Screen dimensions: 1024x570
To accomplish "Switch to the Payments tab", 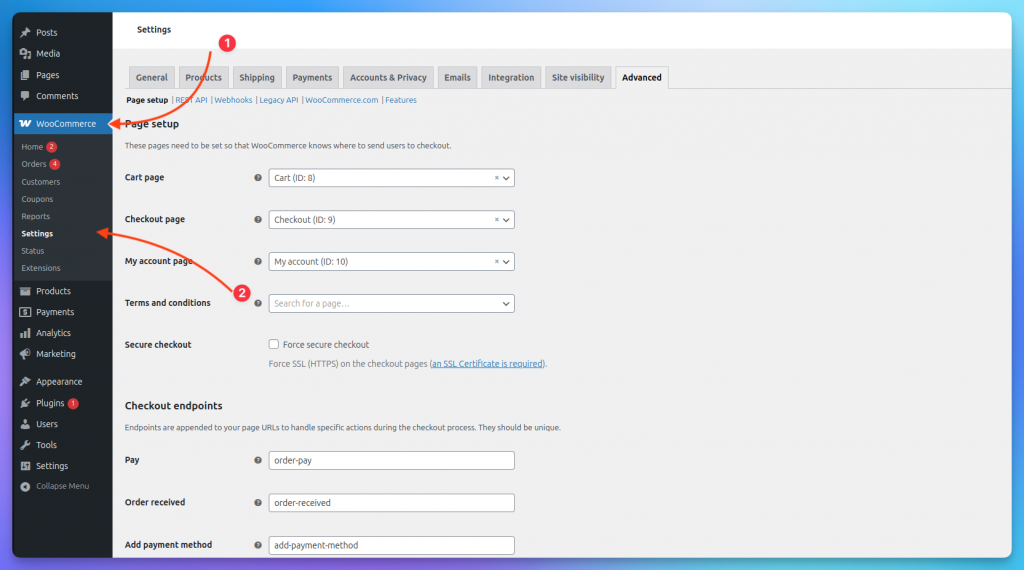I will click(x=312, y=77).
